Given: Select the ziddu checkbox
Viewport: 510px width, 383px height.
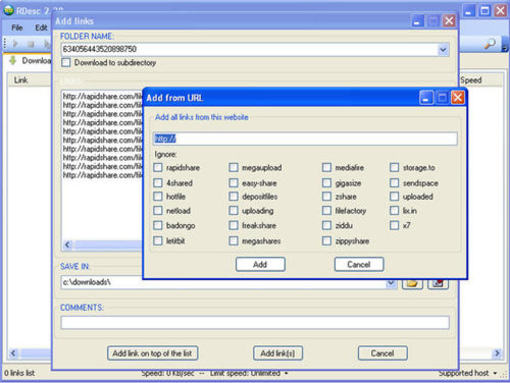Looking at the screenshot, I should 327,225.
